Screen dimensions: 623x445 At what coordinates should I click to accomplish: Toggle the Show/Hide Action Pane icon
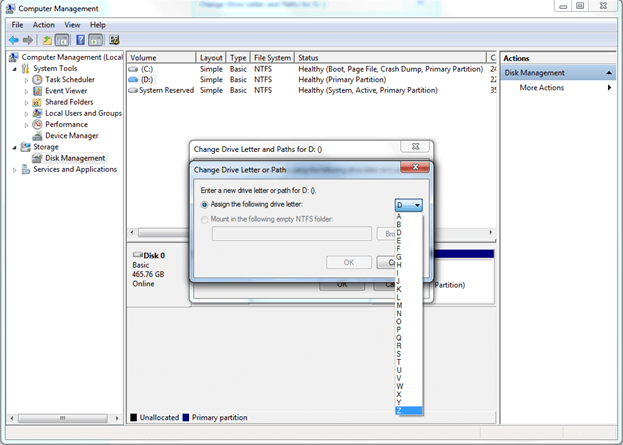pyautogui.click(x=95, y=40)
